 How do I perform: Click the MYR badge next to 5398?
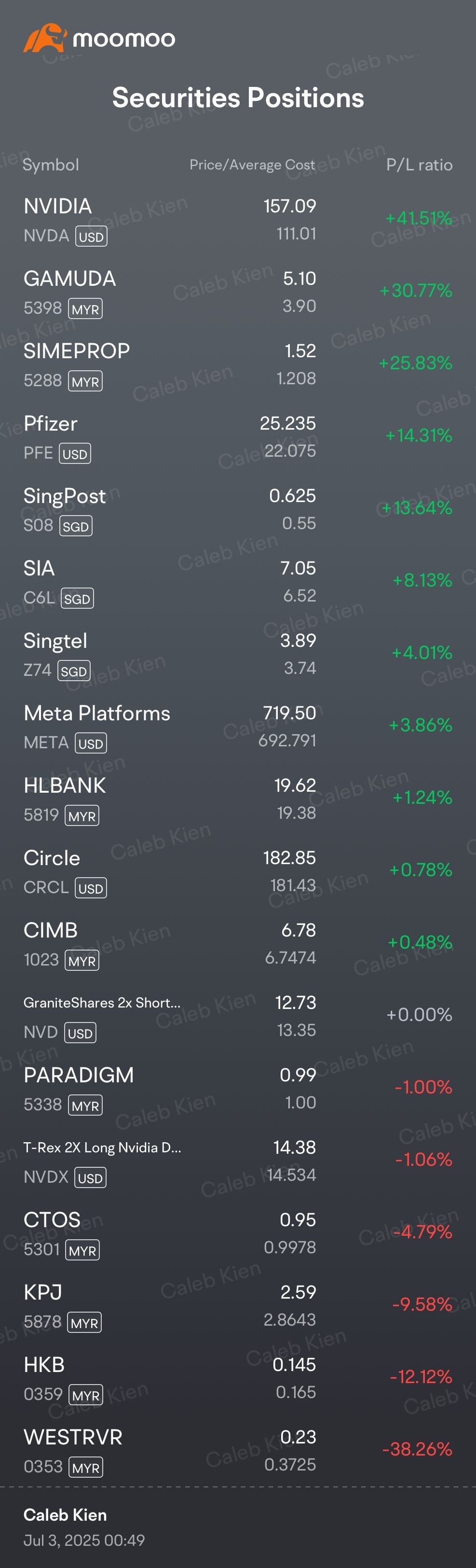85,308
